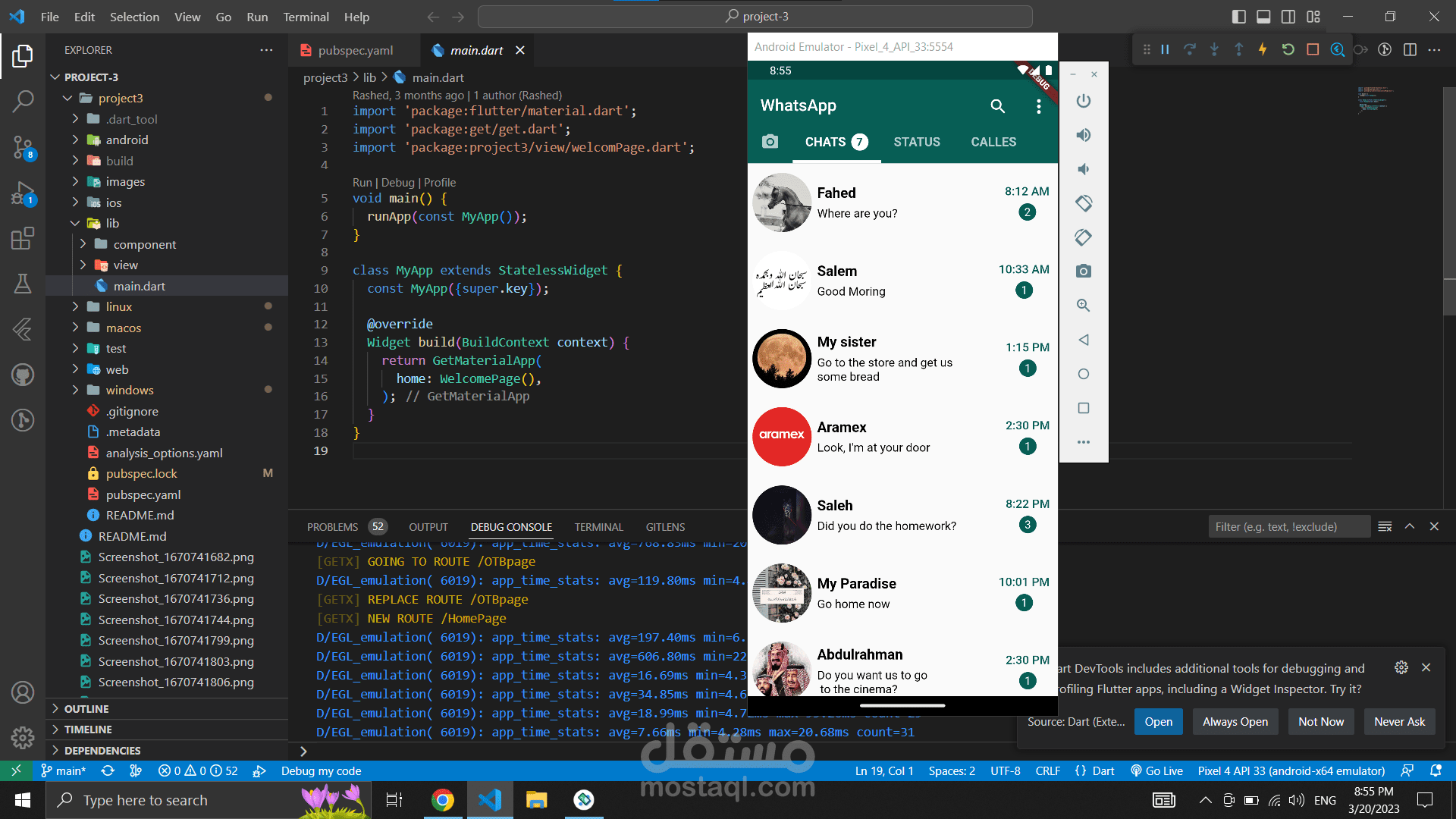Click emulator zoom icon
Viewport: 1456px width, 819px height.
[1084, 306]
